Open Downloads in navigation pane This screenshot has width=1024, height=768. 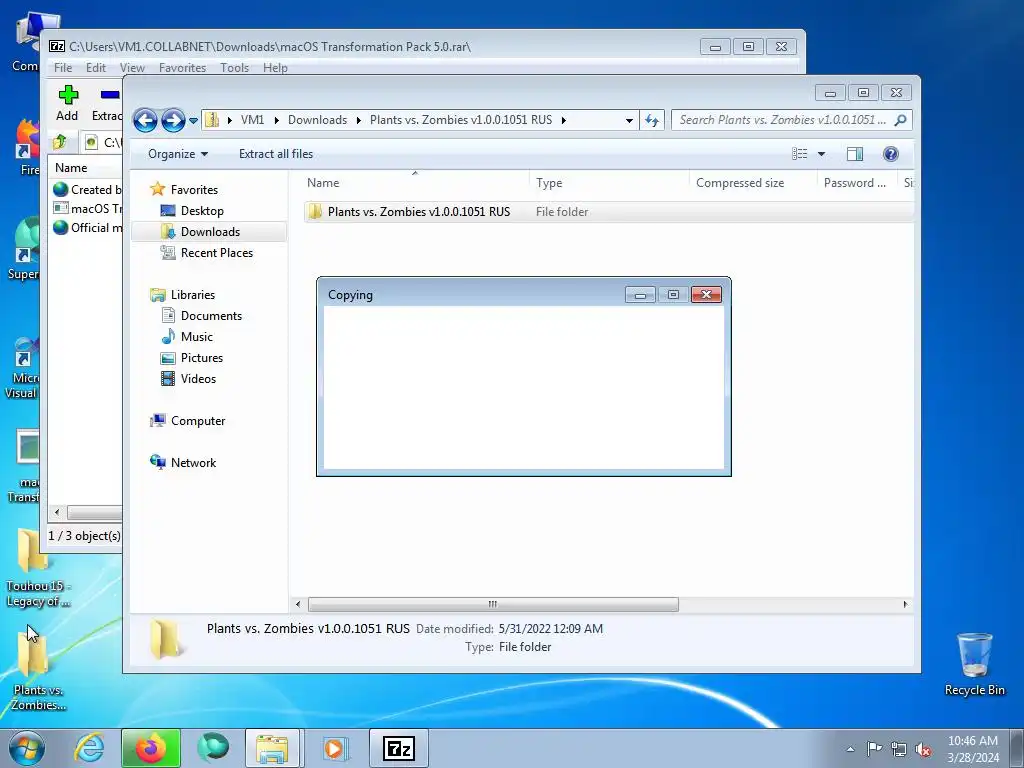[210, 232]
